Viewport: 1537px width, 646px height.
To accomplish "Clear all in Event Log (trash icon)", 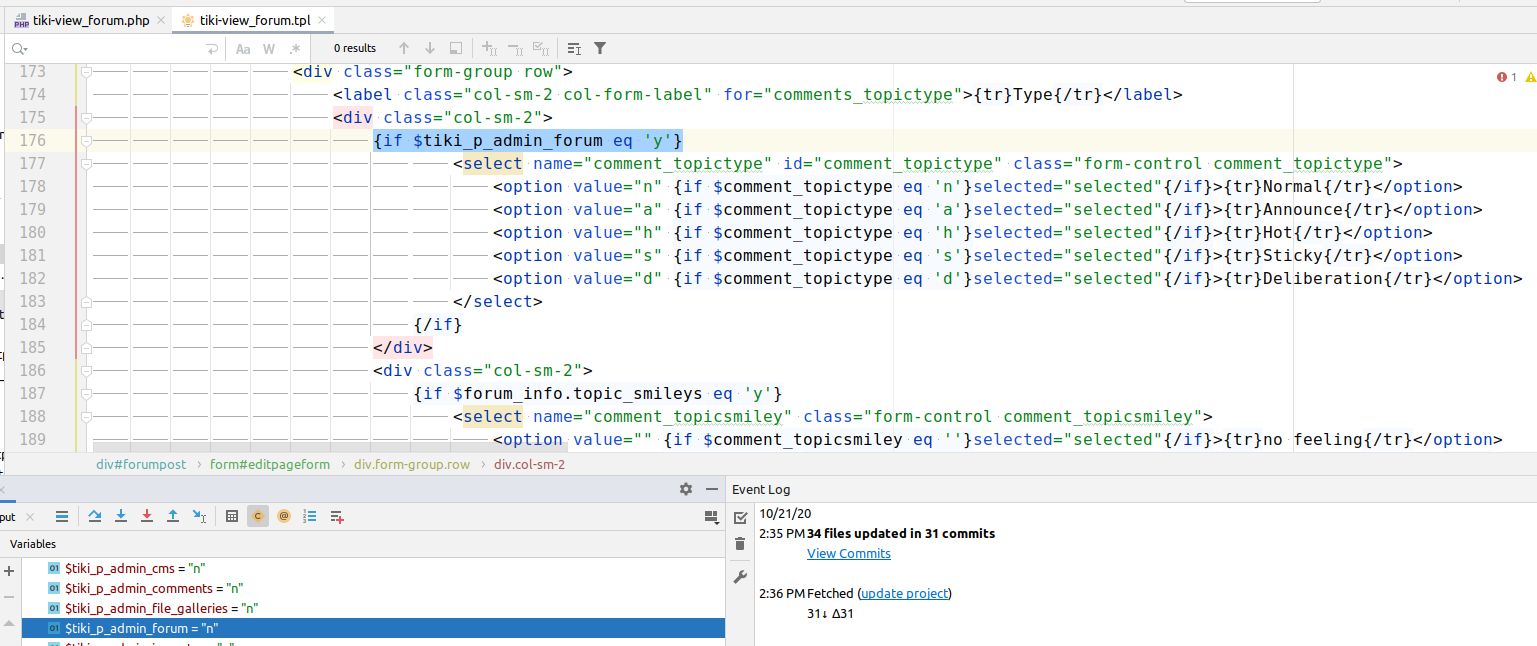I will 740,544.
